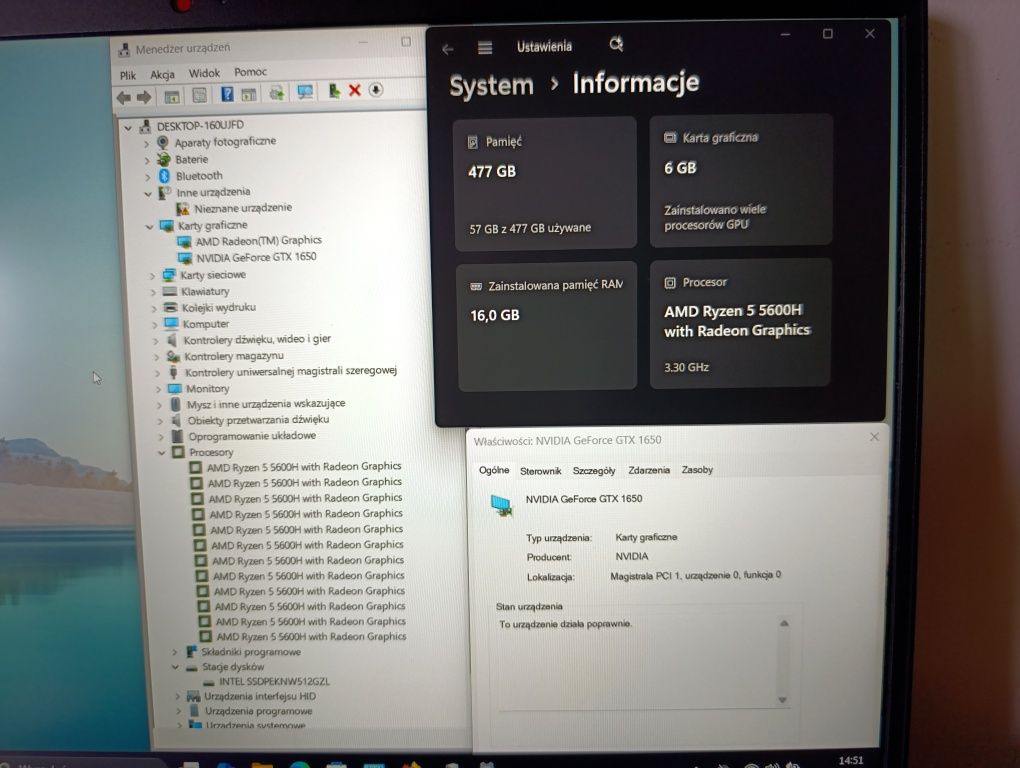Select the Ogólne tab
This screenshot has width=1020, height=768.
tap(494, 470)
